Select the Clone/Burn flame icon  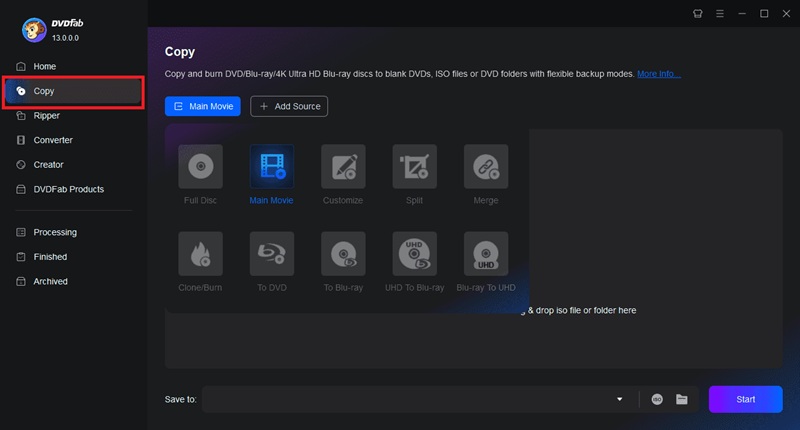pos(201,254)
